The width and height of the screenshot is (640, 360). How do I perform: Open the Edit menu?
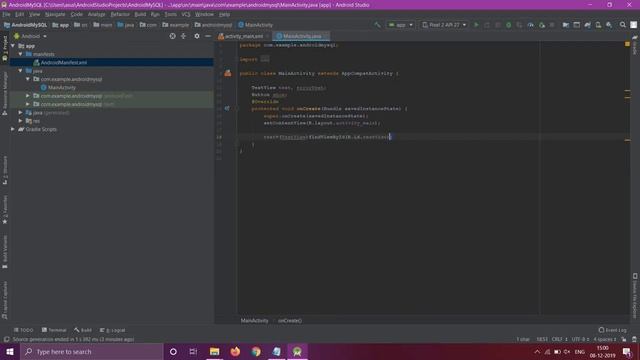[x=19, y=14]
